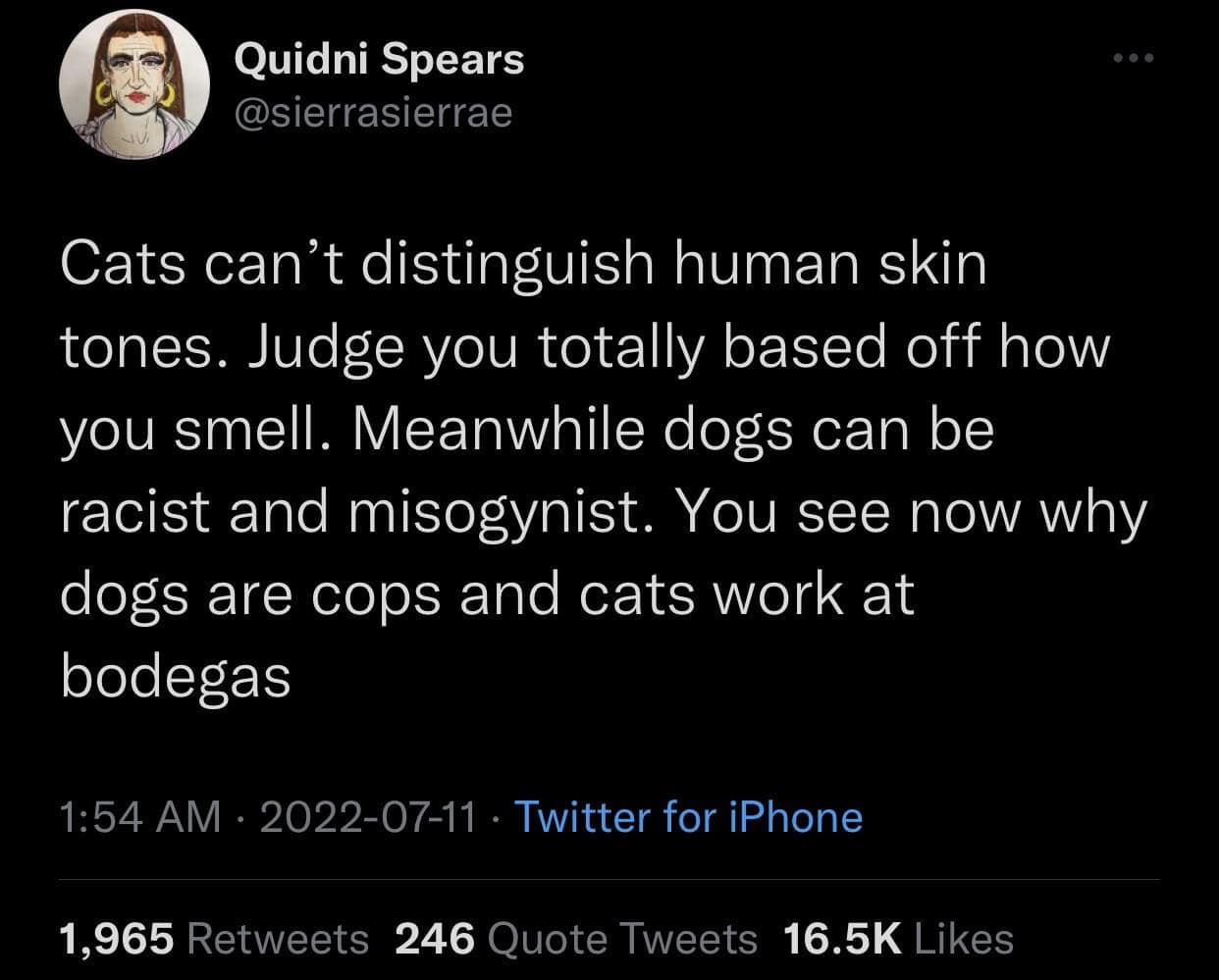Open the three-dot more options menu
This screenshot has width=1219, height=980.
click(1136, 59)
